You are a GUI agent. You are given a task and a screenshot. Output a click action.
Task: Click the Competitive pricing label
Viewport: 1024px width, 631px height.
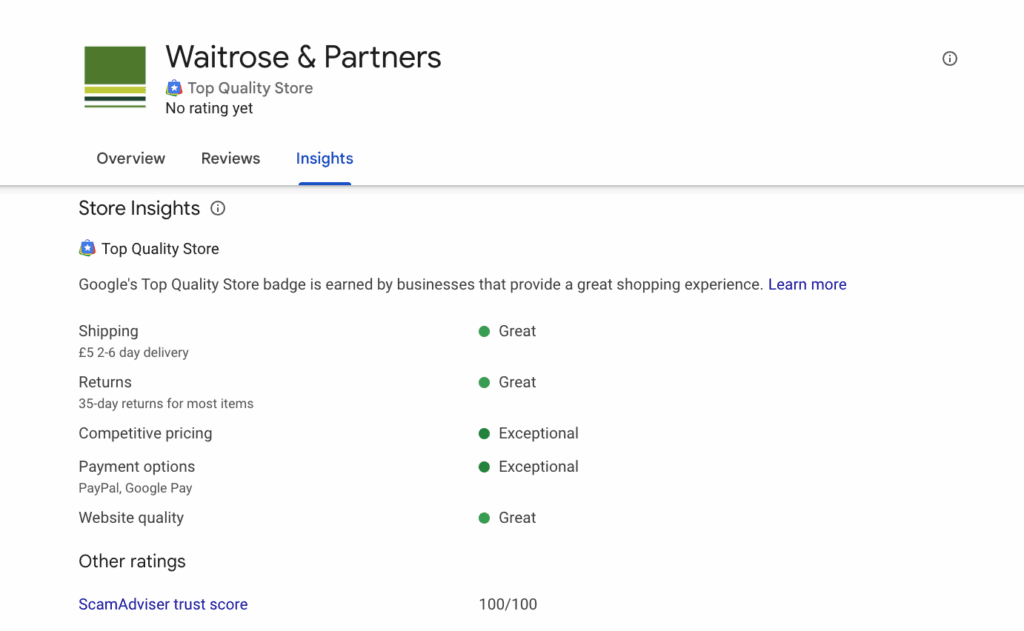[146, 433]
